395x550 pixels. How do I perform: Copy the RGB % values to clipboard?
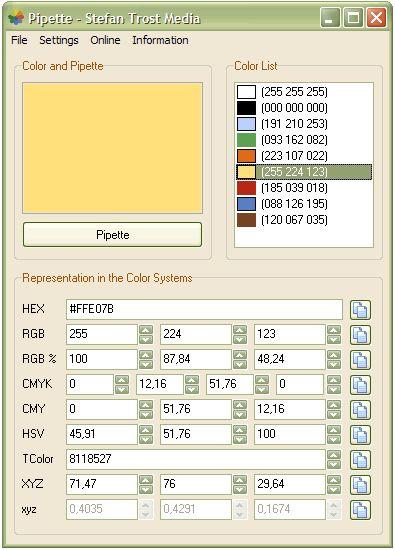point(360,360)
